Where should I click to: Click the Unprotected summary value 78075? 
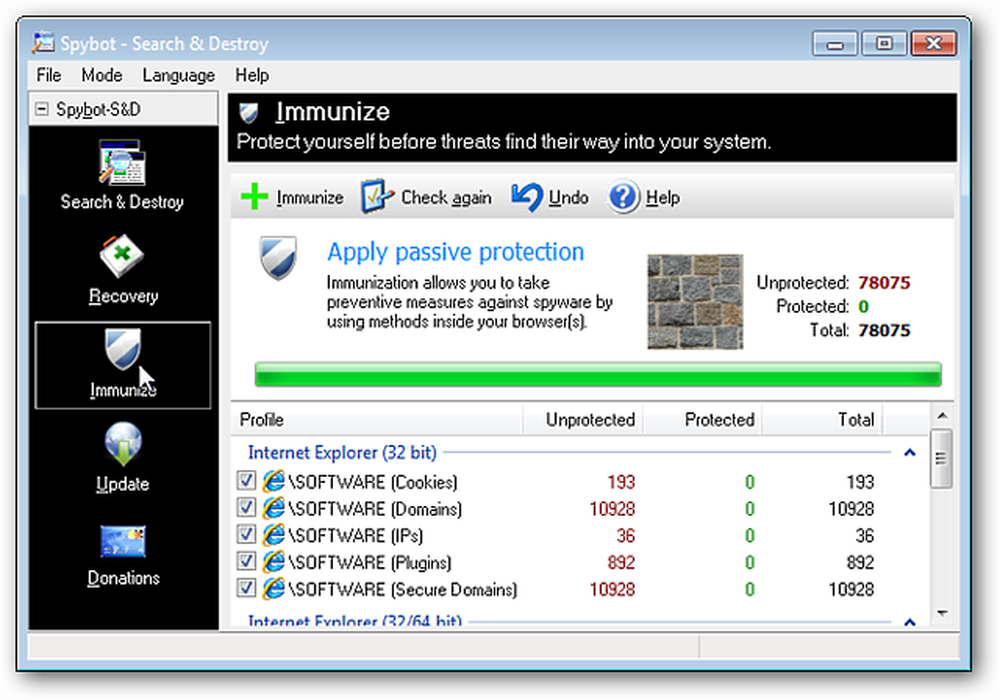[884, 282]
